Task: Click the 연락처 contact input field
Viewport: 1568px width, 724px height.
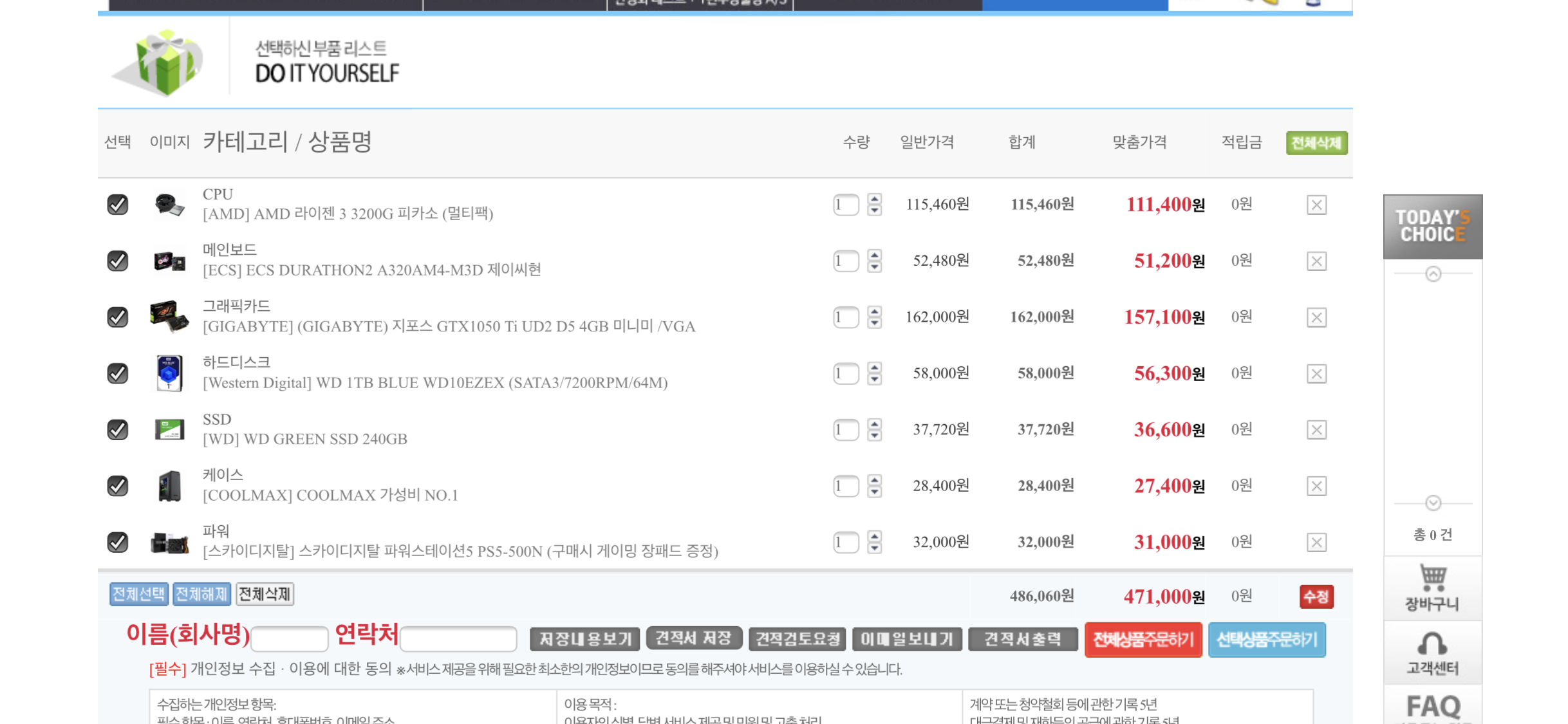Action: [458, 639]
